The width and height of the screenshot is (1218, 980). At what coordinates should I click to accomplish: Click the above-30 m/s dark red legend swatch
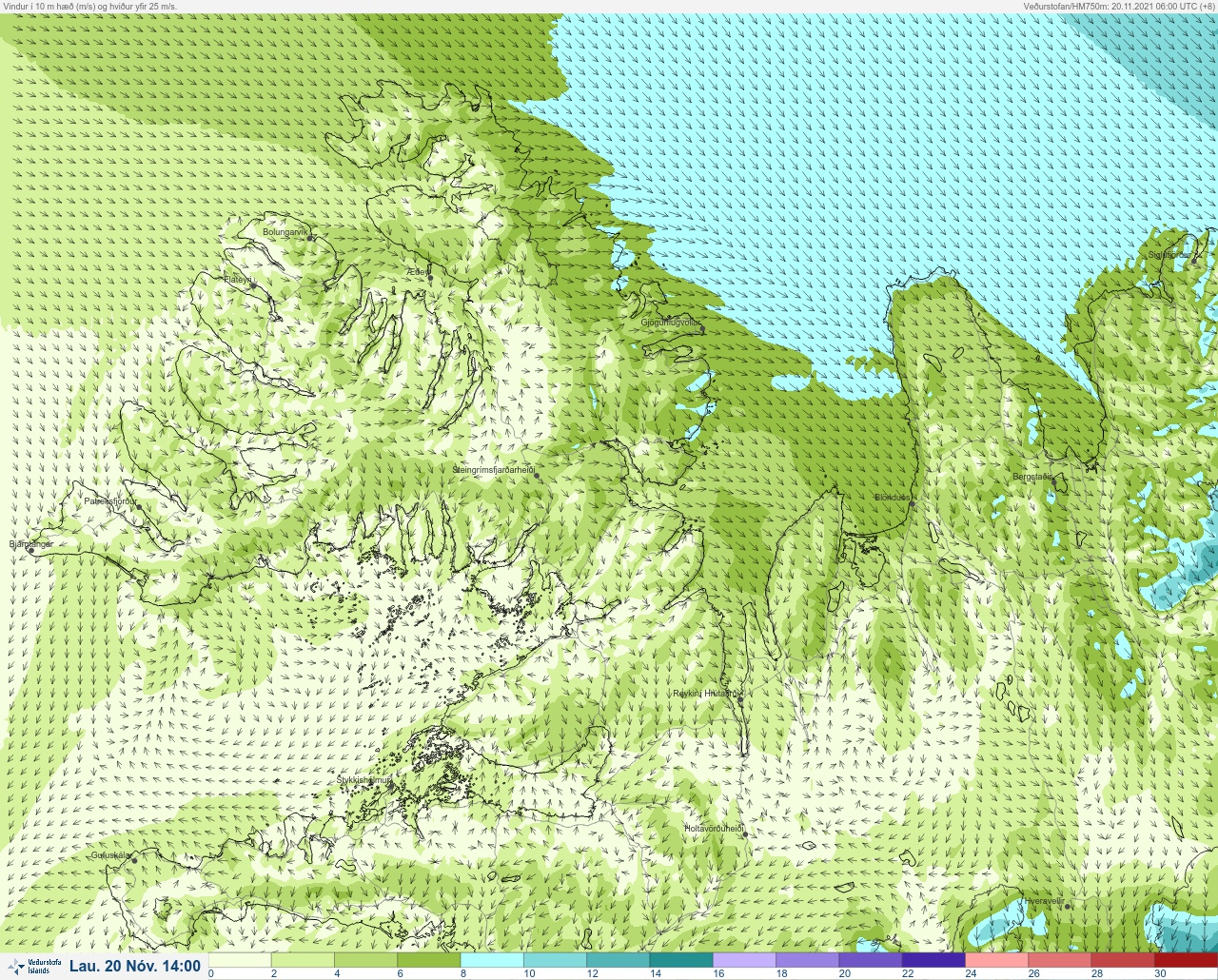click(1186, 960)
